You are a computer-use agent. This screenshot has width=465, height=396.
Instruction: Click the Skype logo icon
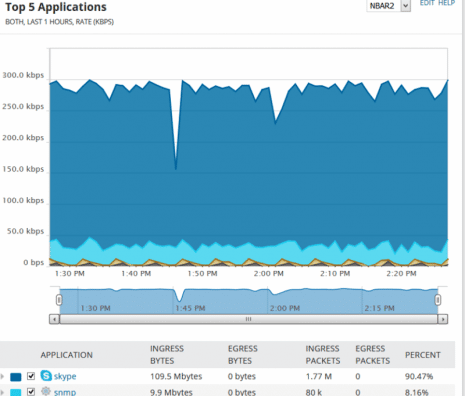click(46, 376)
